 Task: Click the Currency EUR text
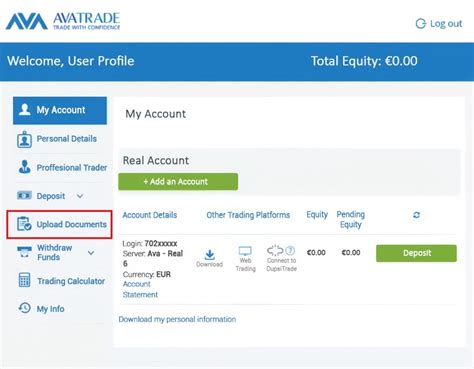[x=147, y=274]
